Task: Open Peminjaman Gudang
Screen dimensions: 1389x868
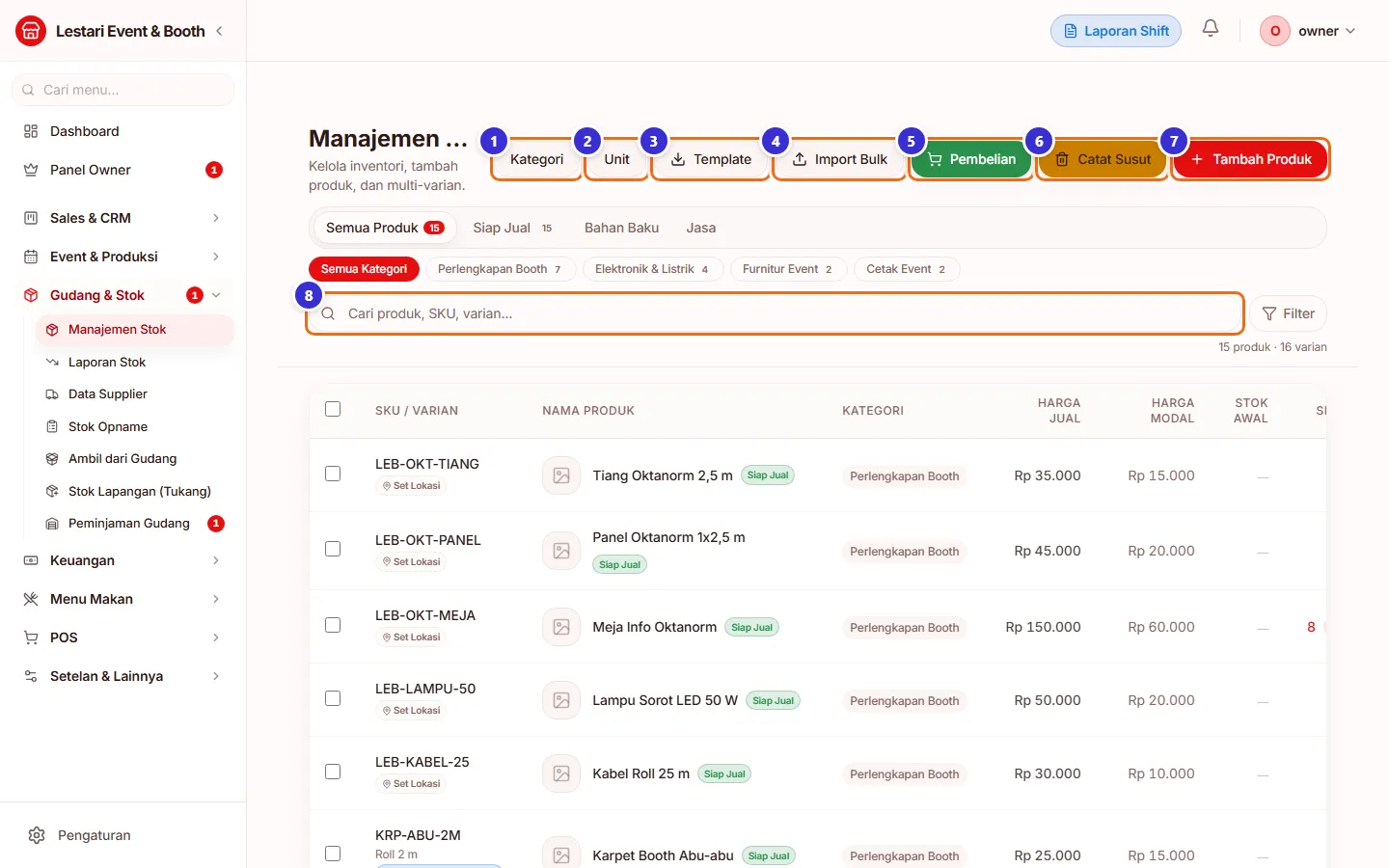Action: 135,523
